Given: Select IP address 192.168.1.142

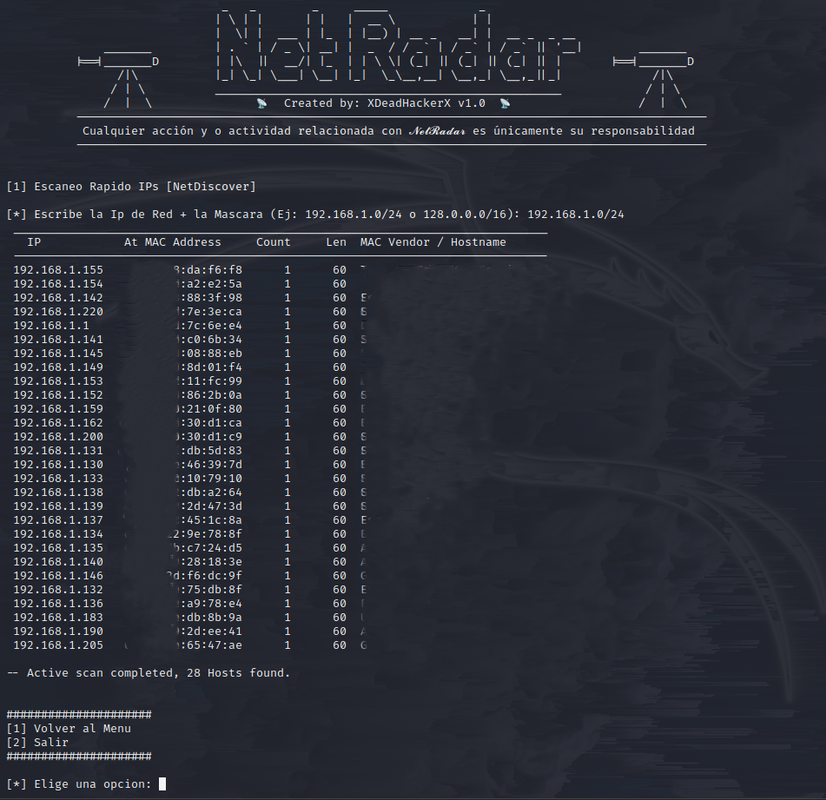Looking at the screenshot, I should point(58,298).
